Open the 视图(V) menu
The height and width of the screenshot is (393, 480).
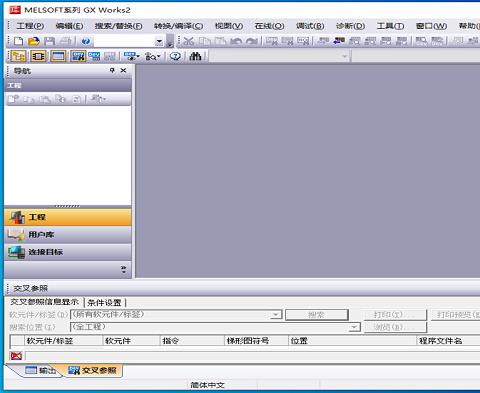[229, 26]
